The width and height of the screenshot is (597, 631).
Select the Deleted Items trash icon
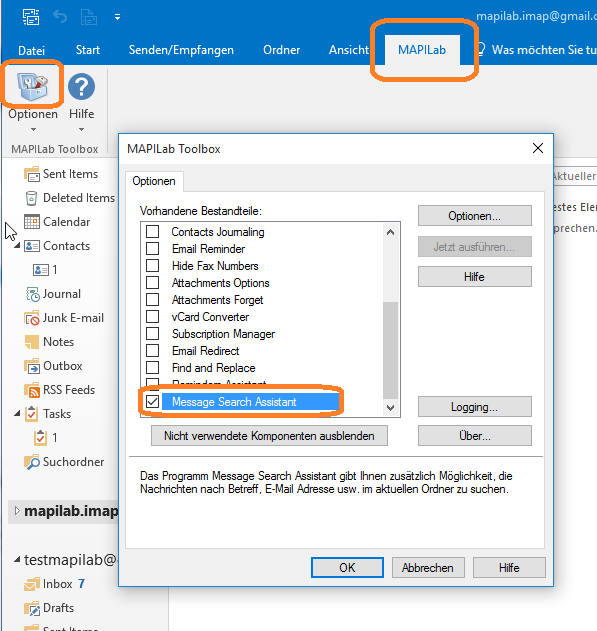click(31, 198)
